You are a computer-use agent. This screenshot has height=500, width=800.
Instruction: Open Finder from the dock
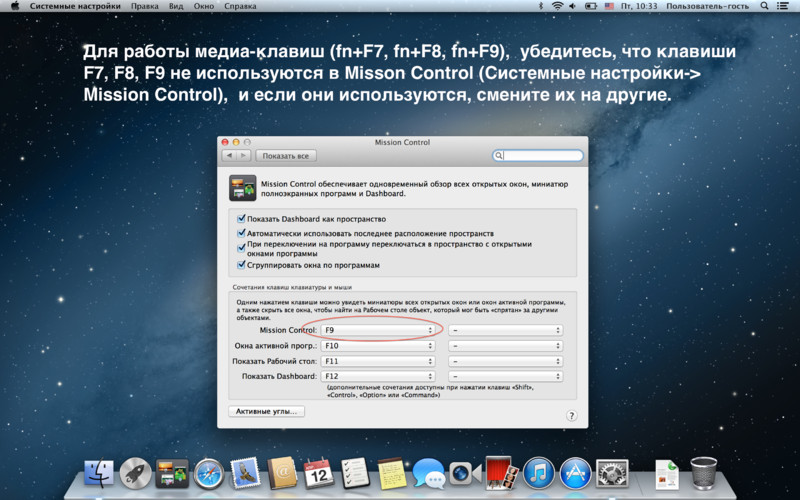(100, 473)
